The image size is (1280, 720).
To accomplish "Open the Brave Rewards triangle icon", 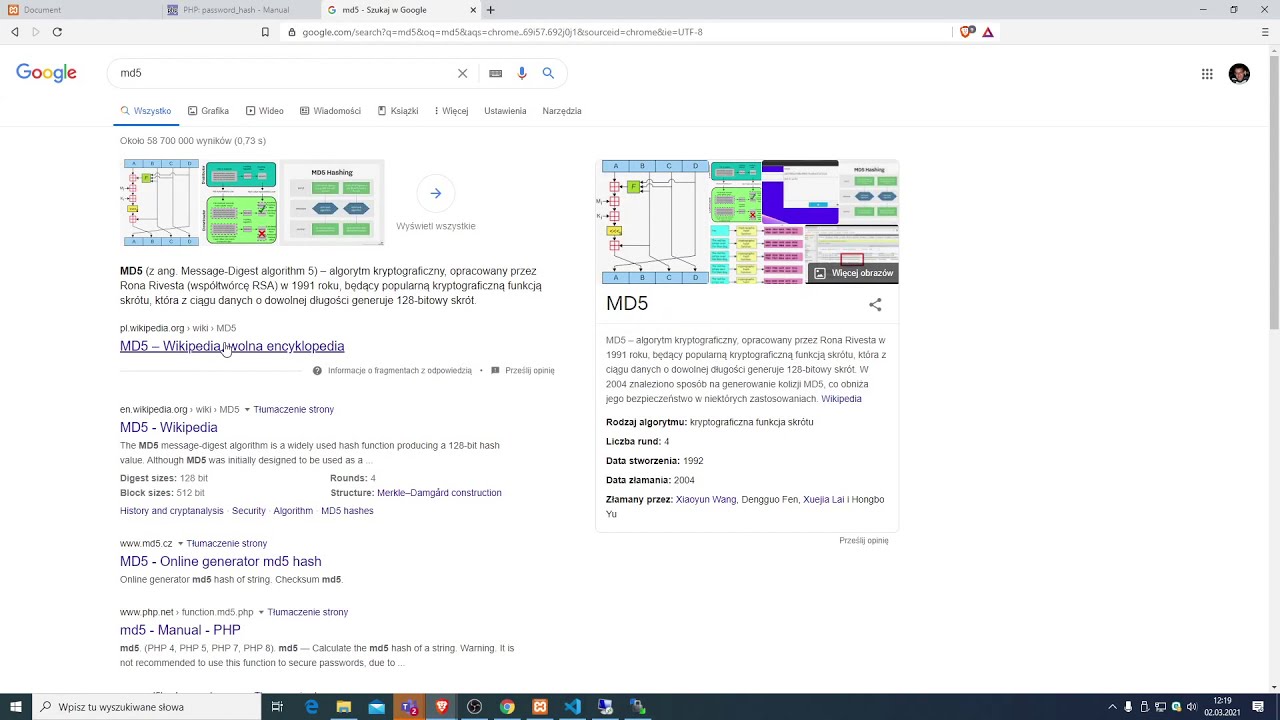I will click(988, 32).
